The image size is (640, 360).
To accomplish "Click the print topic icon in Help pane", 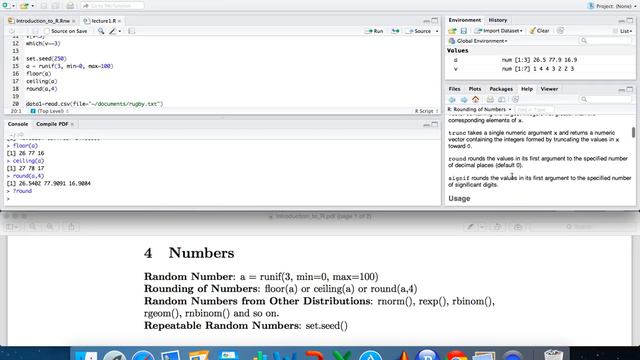I will (x=490, y=100).
